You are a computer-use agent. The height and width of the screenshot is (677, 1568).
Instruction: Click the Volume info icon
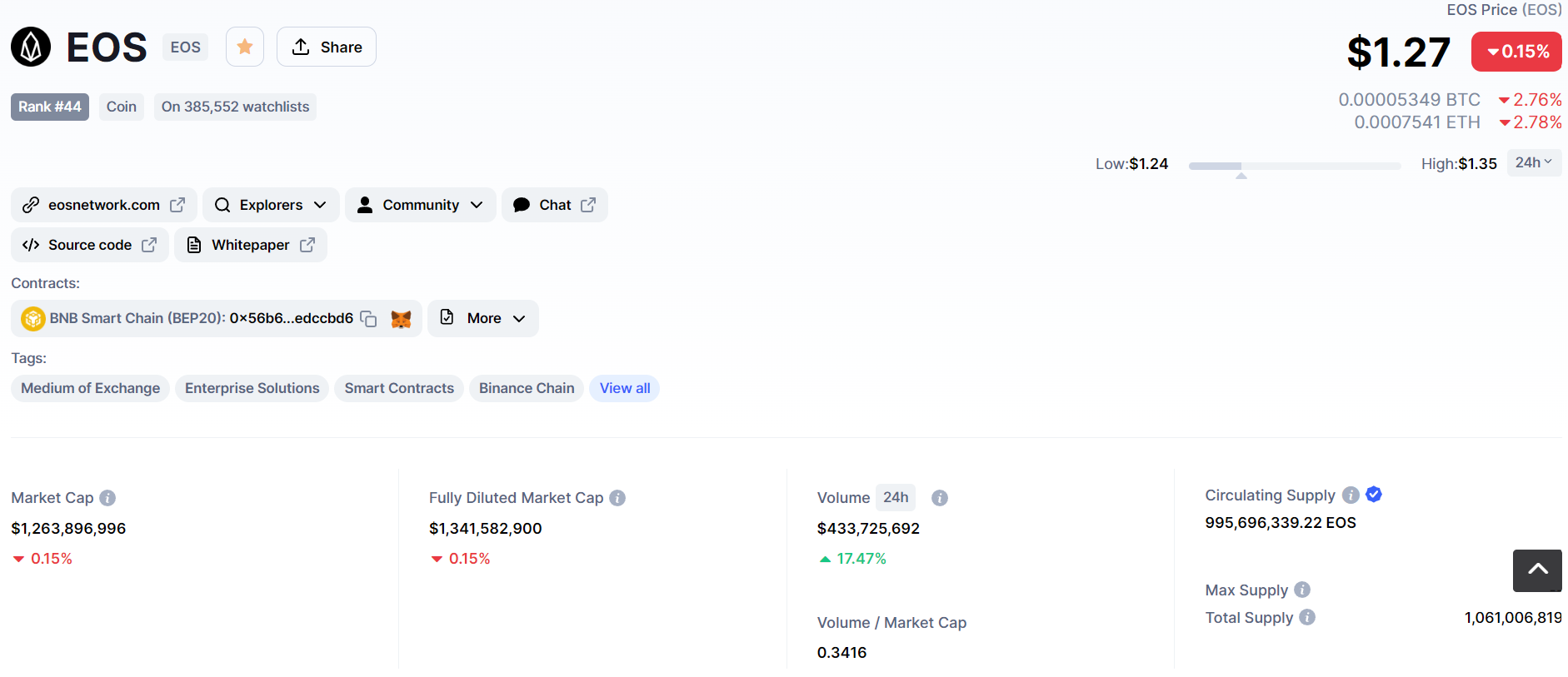click(x=940, y=498)
